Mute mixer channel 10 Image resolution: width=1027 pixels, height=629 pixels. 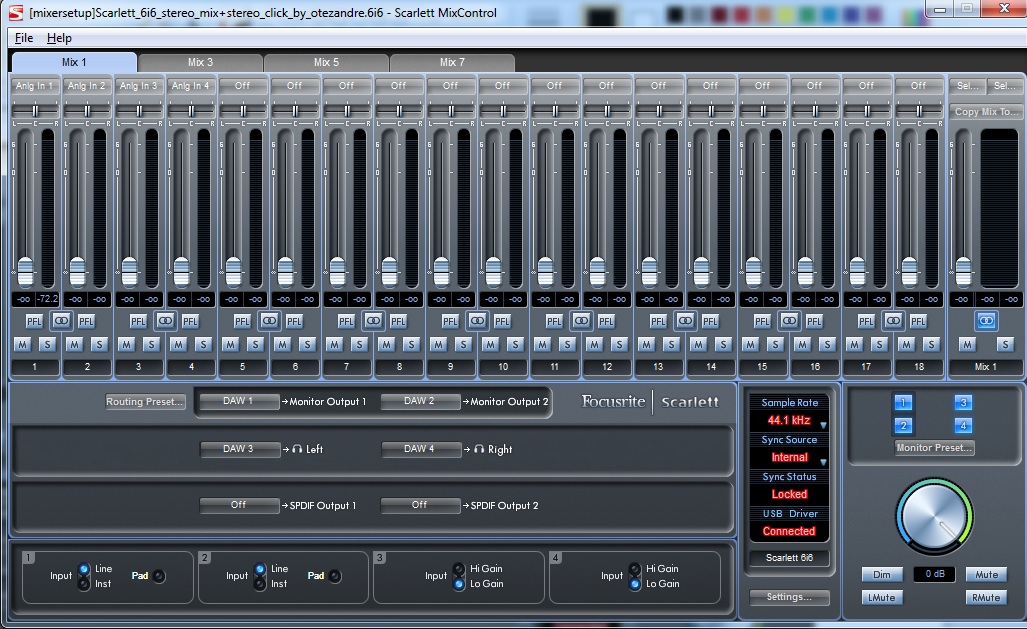point(491,344)
